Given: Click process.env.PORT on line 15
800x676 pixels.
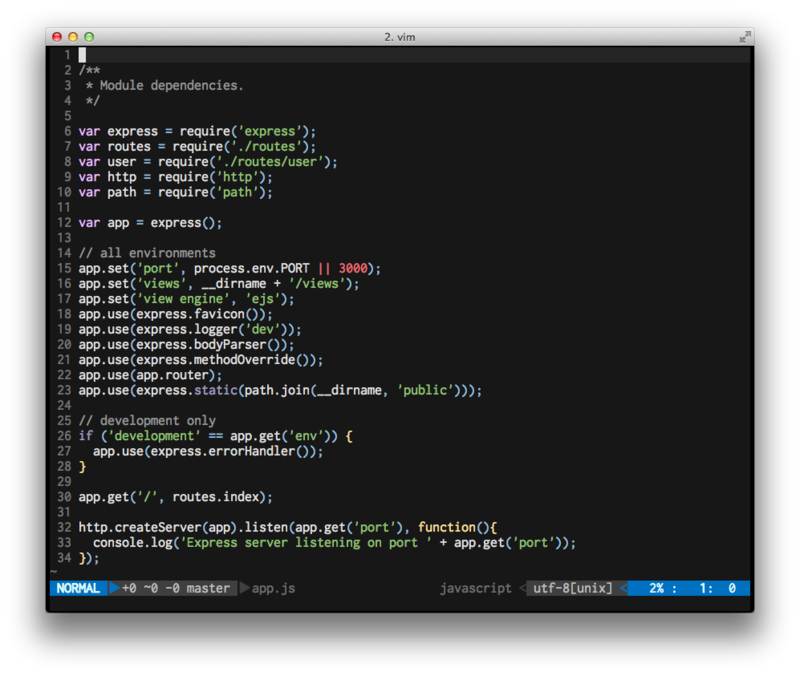Looking at the screenshot, I should coord(252,268).
